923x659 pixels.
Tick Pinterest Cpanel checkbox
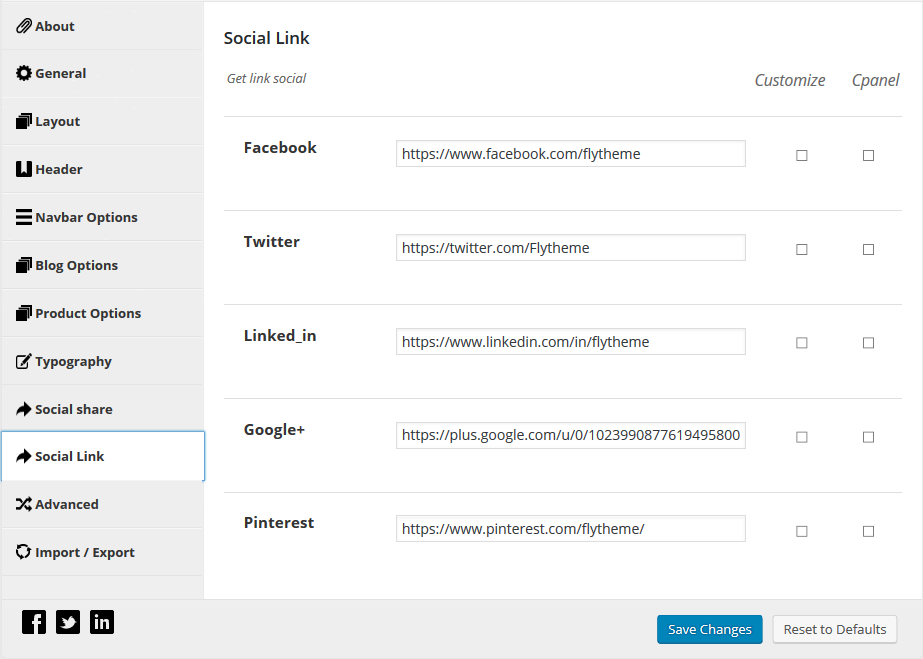(x=868, y=531)
